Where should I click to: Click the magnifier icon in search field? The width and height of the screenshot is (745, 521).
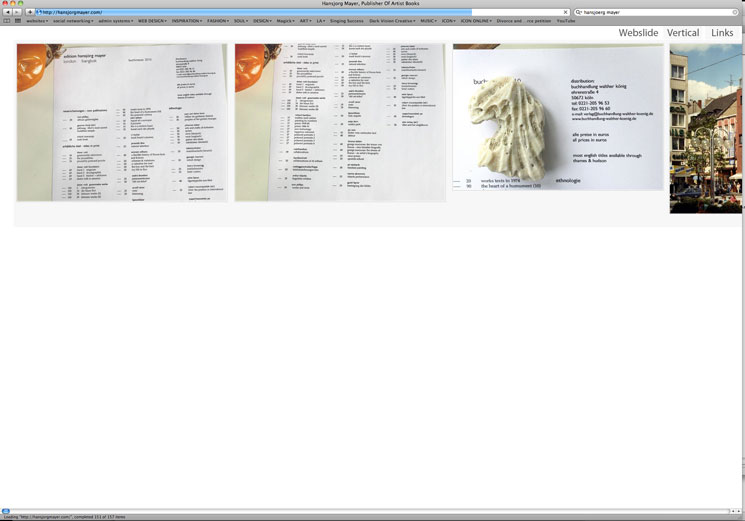tap(579, 12)
